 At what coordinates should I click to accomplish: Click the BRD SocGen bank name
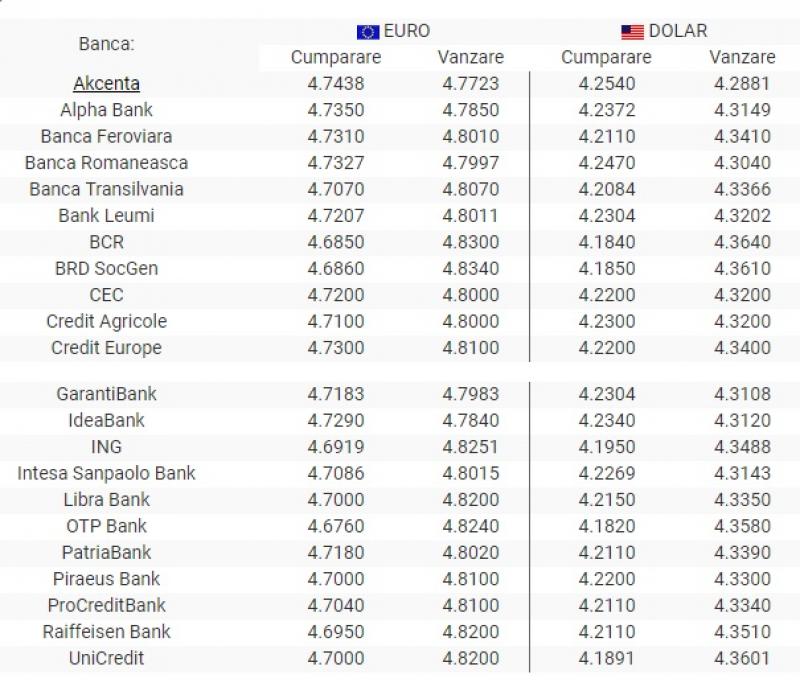pyautogui.click(x=106, y=268)
